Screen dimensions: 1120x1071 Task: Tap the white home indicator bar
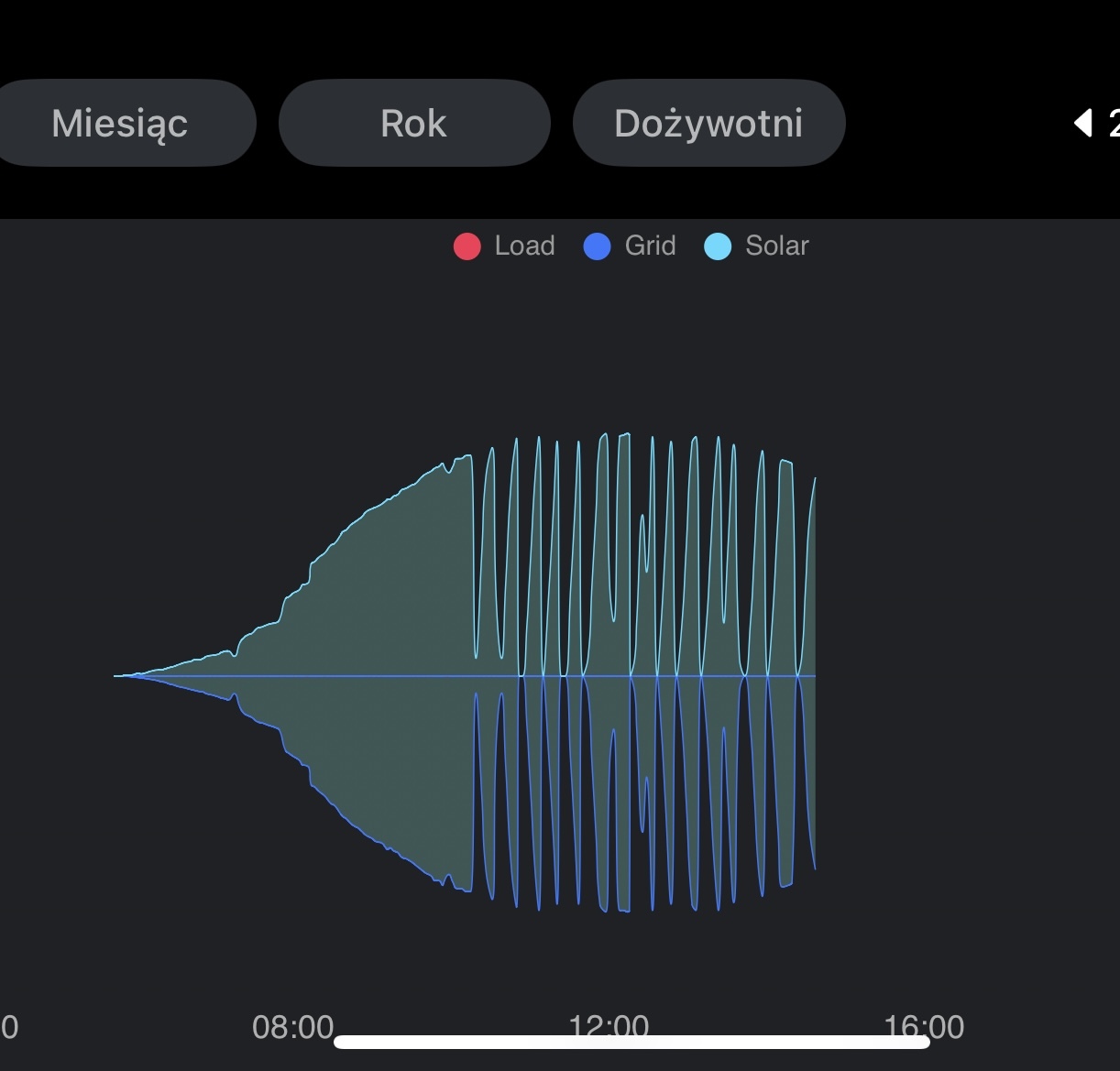(631, 1042)
